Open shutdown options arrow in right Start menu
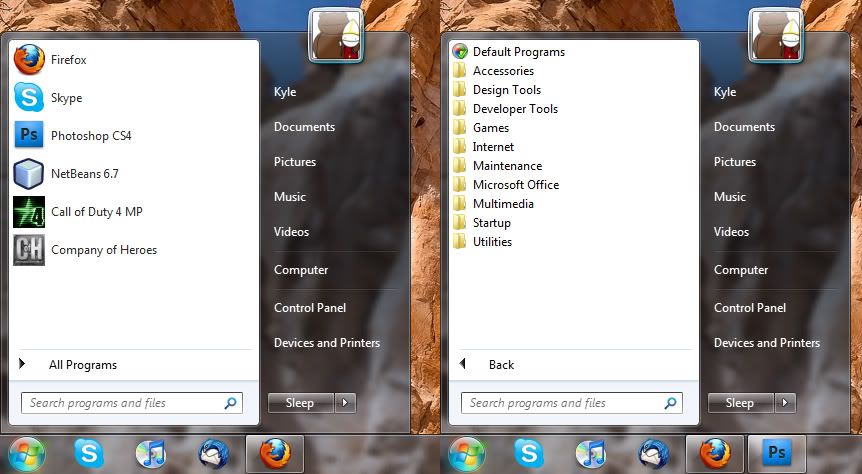 pyautogui.click(x=785, y=403)
